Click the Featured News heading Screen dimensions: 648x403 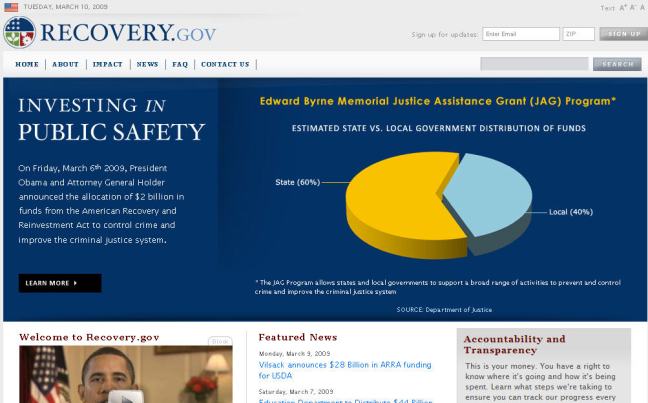pyautogui.click(x=298, y=337)
